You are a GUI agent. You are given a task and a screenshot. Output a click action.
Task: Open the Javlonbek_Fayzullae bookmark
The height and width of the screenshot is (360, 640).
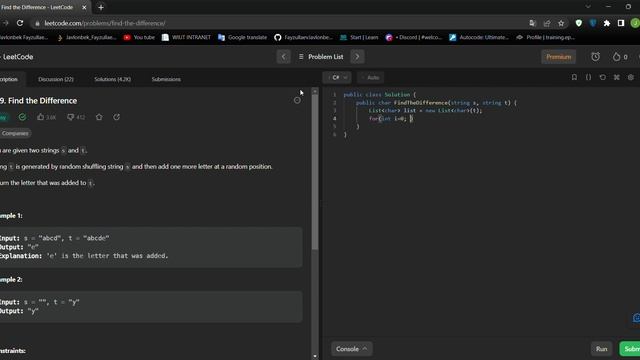tap(87, 37)
